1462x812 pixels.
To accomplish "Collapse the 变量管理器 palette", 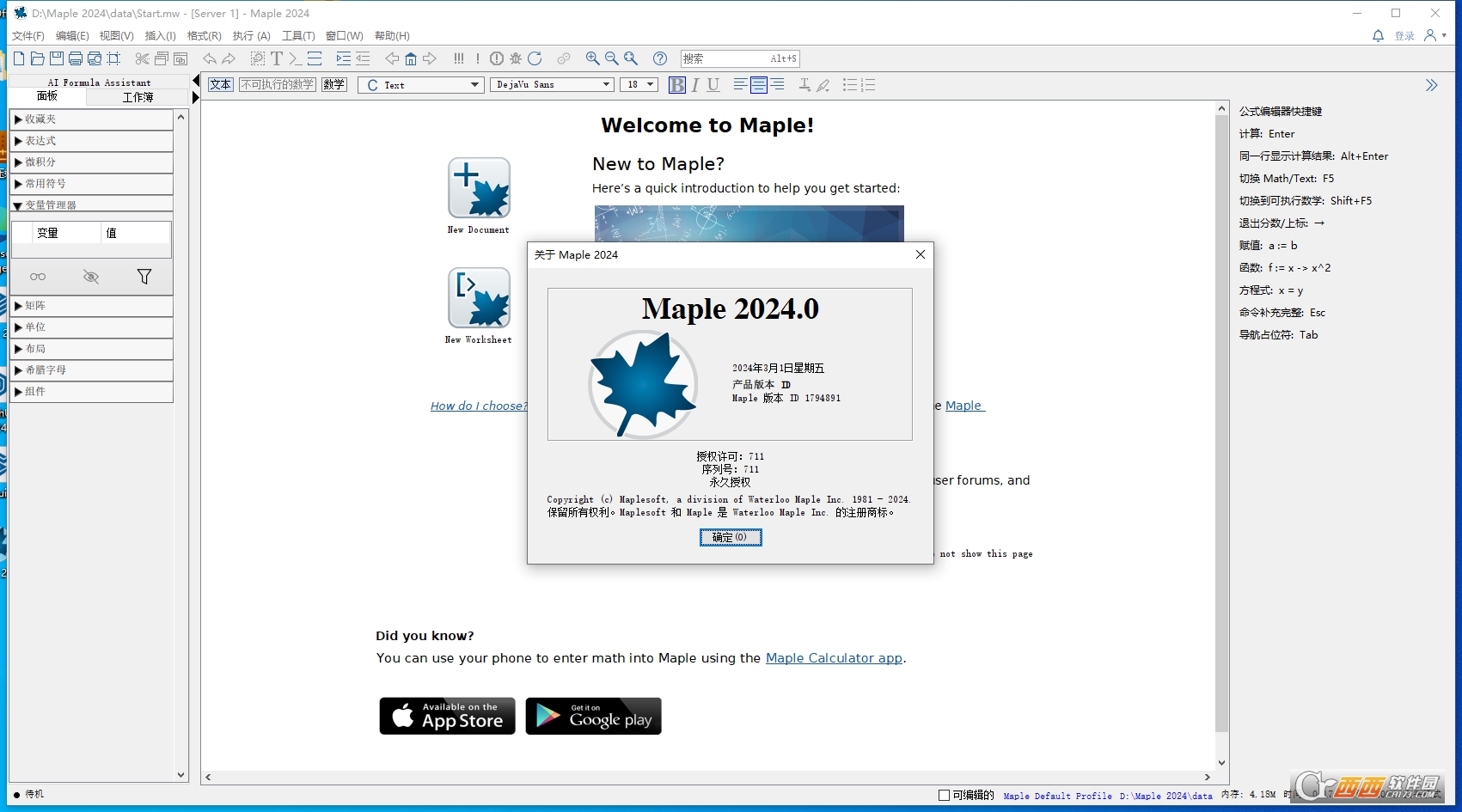I will click(92, 205).
